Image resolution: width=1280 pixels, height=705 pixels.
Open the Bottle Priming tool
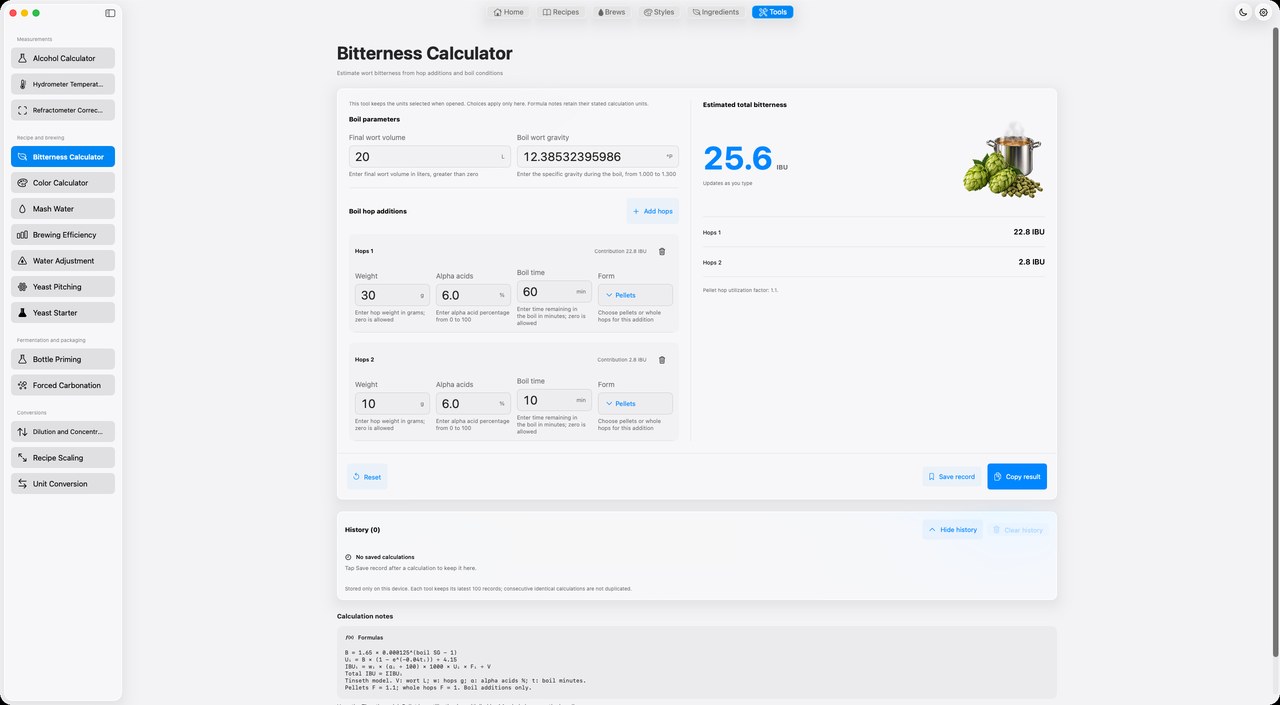(63, 359)
